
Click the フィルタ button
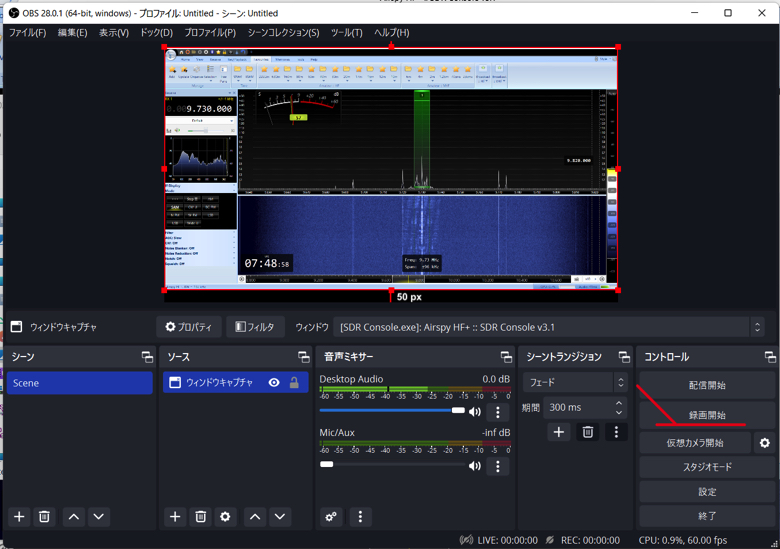point(255,327)
